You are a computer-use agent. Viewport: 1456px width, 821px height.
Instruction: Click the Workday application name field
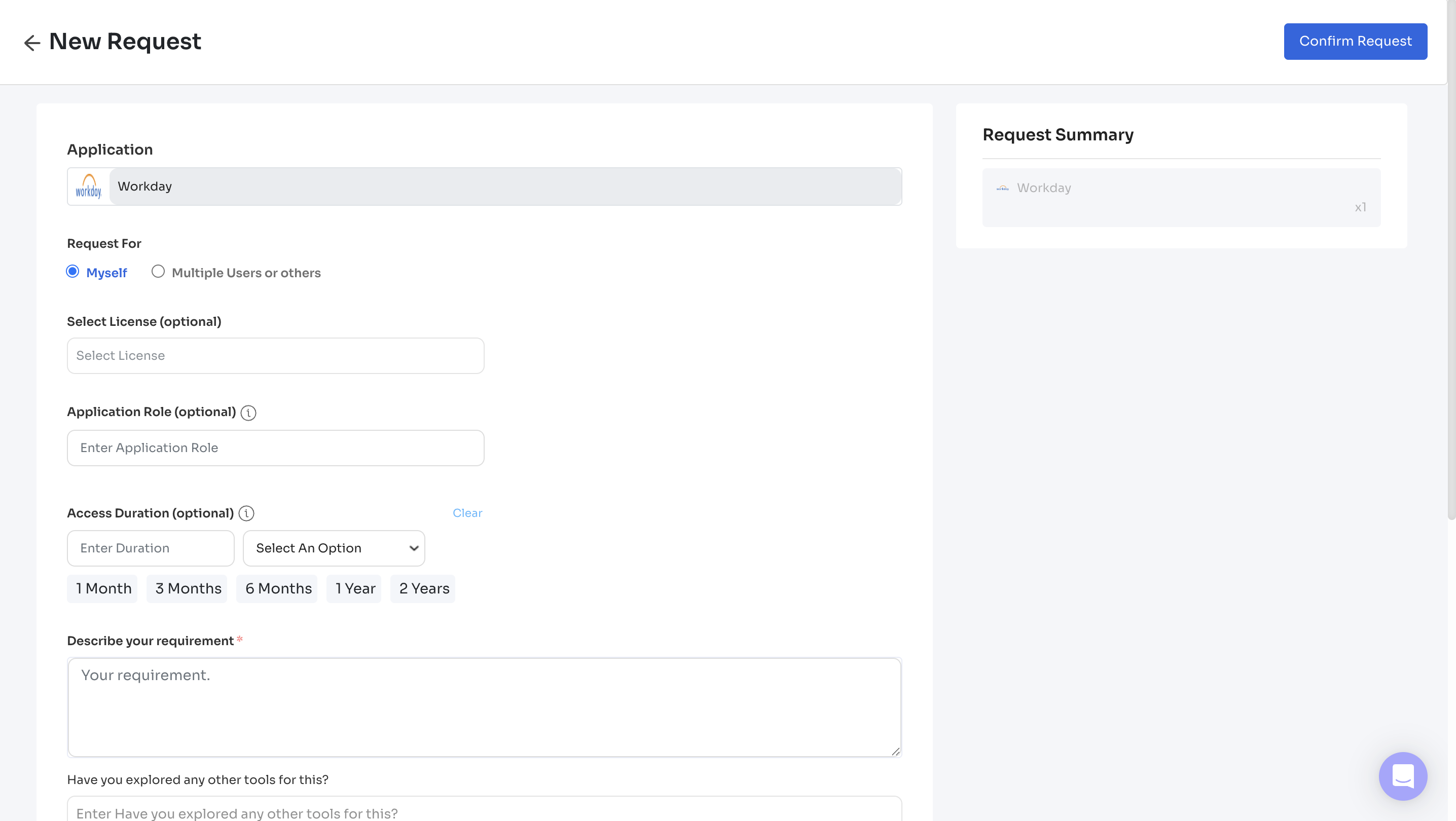505,186
